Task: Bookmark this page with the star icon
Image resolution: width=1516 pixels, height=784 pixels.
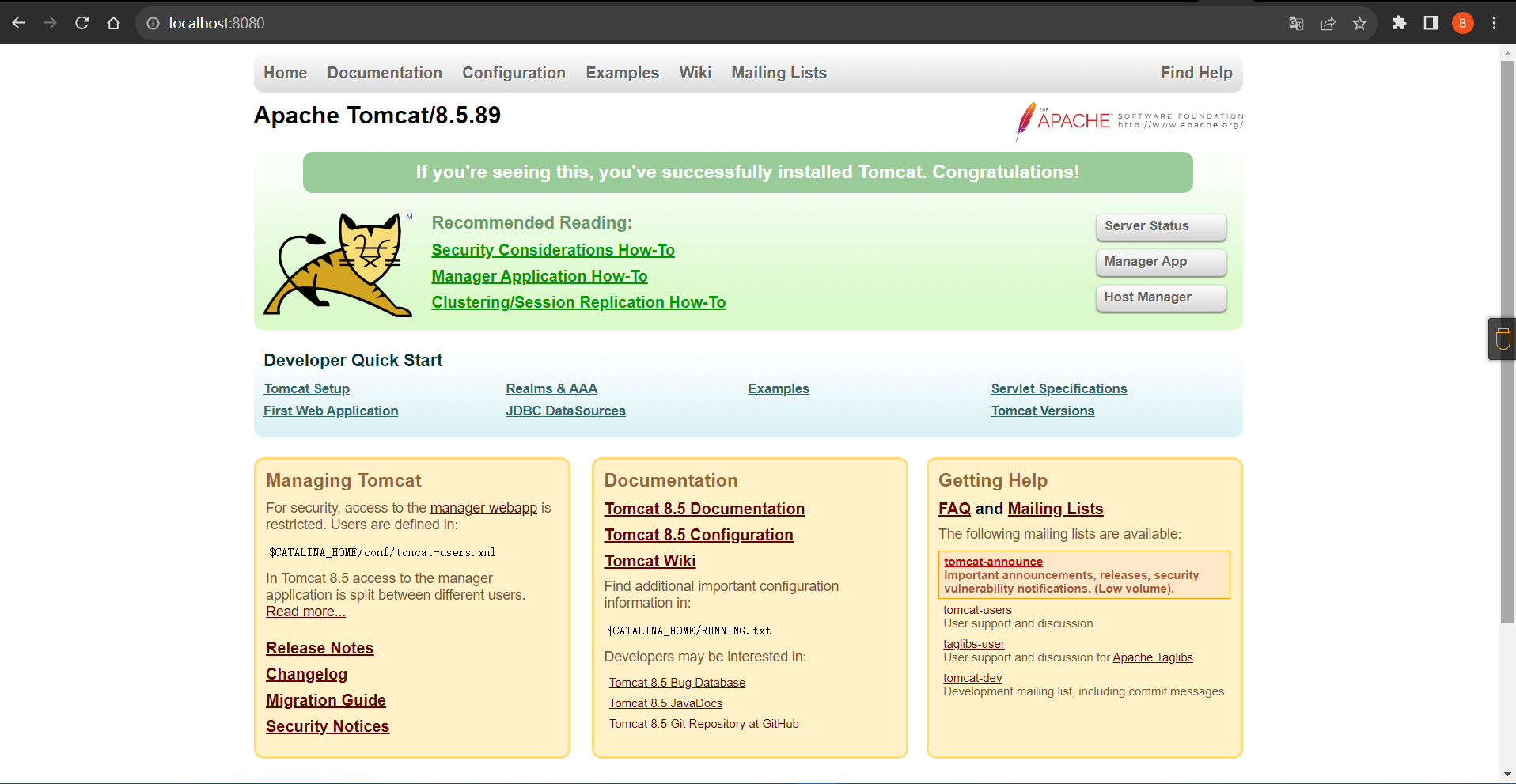Action: 1359,23
